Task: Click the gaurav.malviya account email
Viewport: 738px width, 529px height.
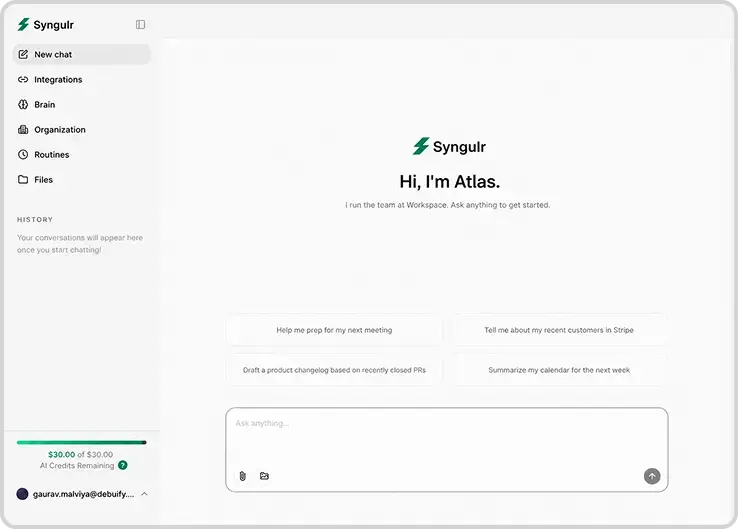Action: (x=83, y=494)
